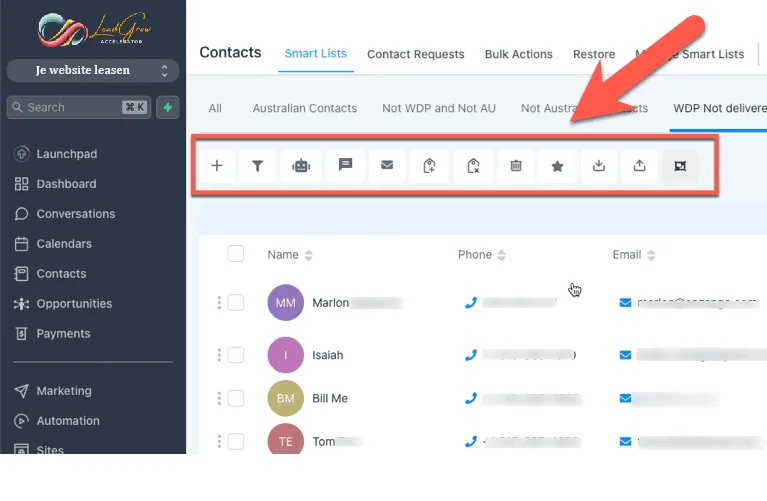
Task: Open Opportunities in the sidebar
Action: click(63, 303)
